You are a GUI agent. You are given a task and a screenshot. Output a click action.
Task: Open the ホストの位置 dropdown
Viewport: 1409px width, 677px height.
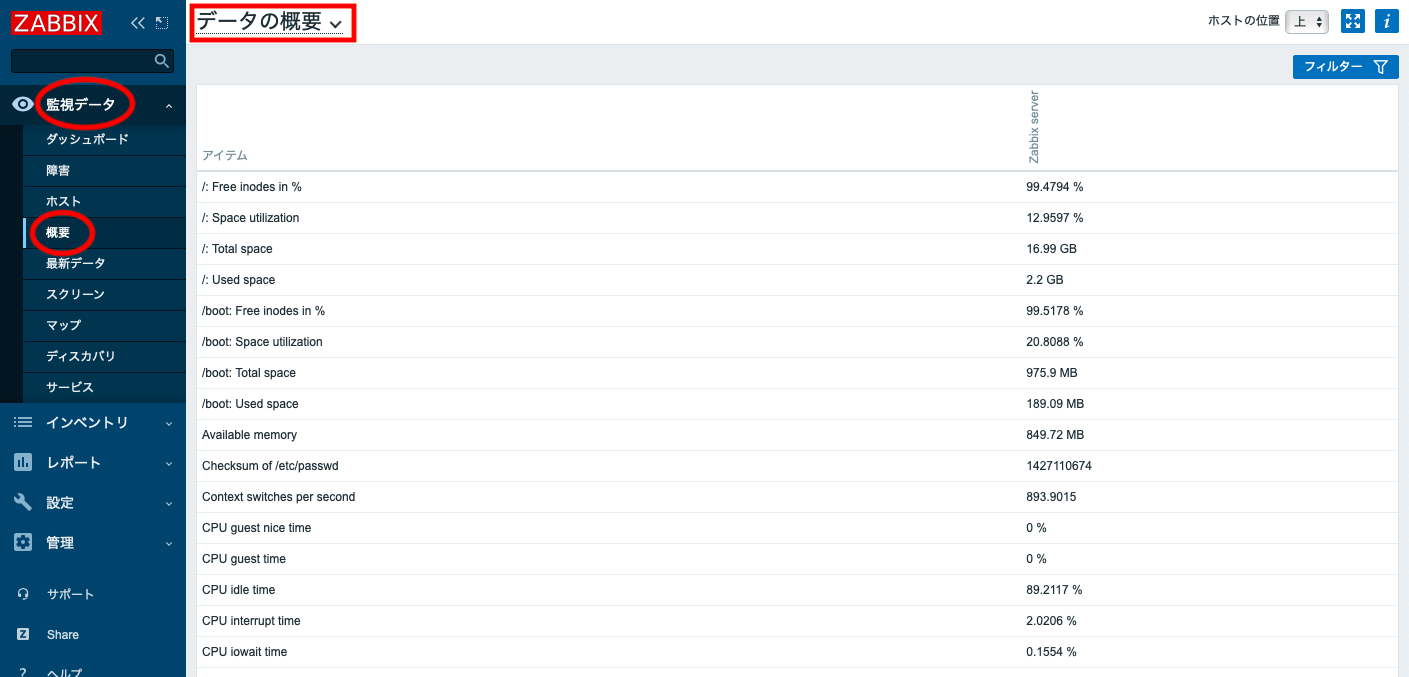[1307, 21]
